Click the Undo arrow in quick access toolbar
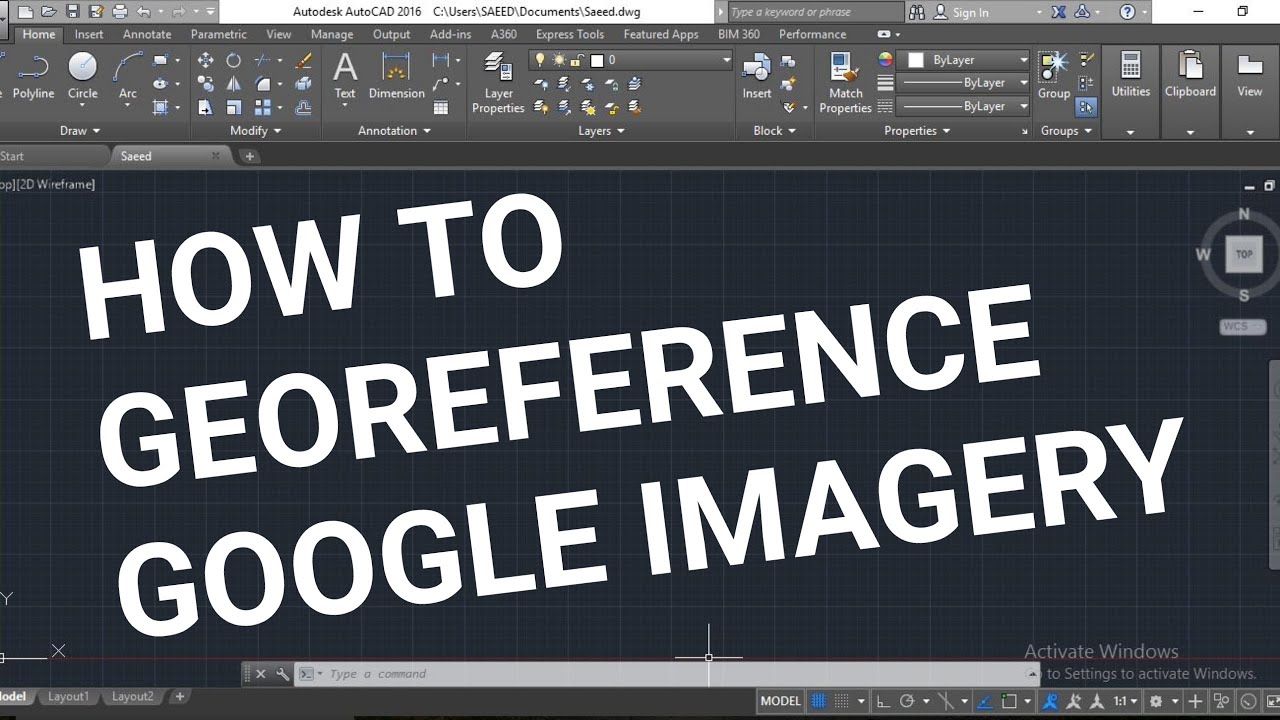The image size is (1280, 720). pyautogui.click(x=144, y=12)
